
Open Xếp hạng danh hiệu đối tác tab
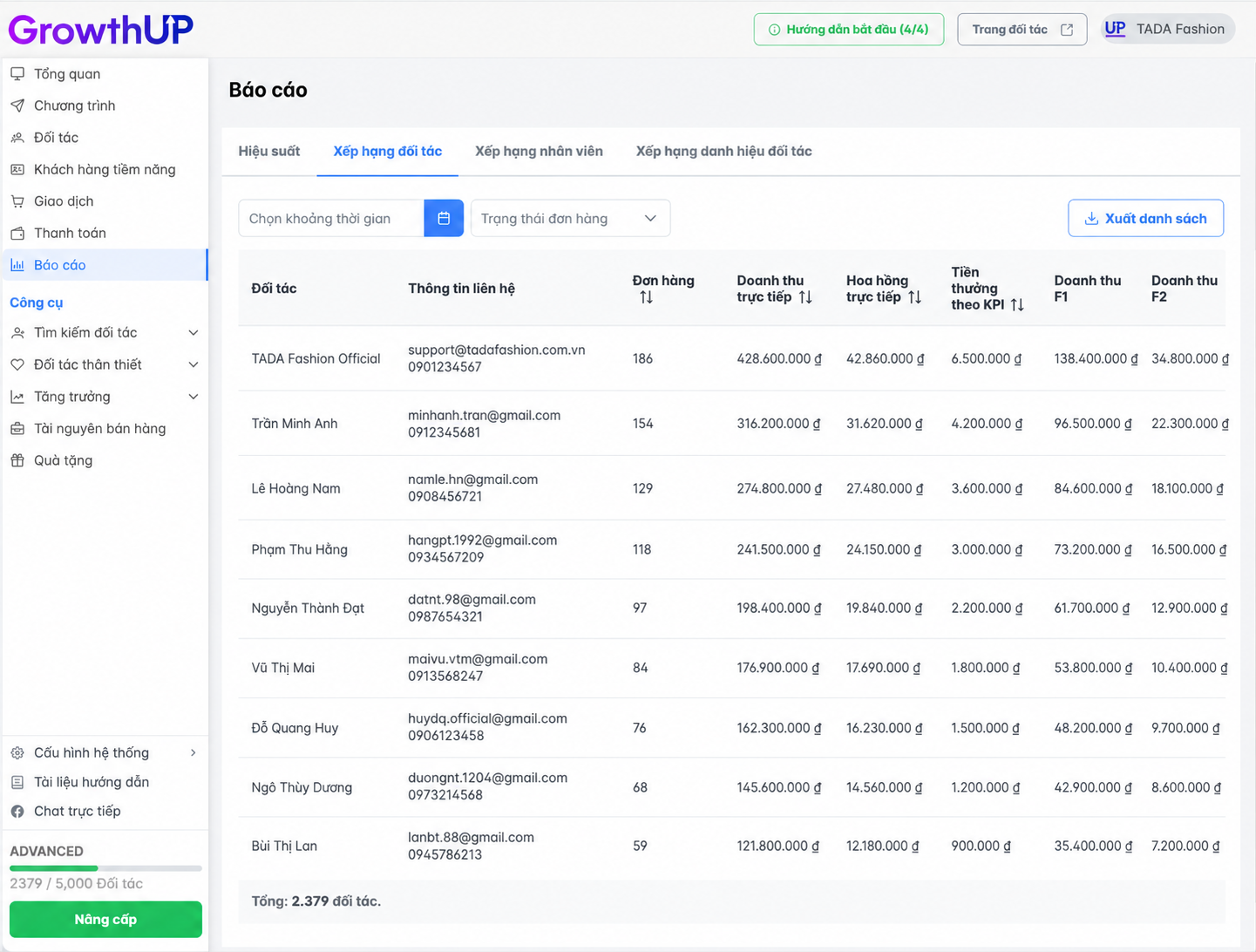(x=723, y=151)
